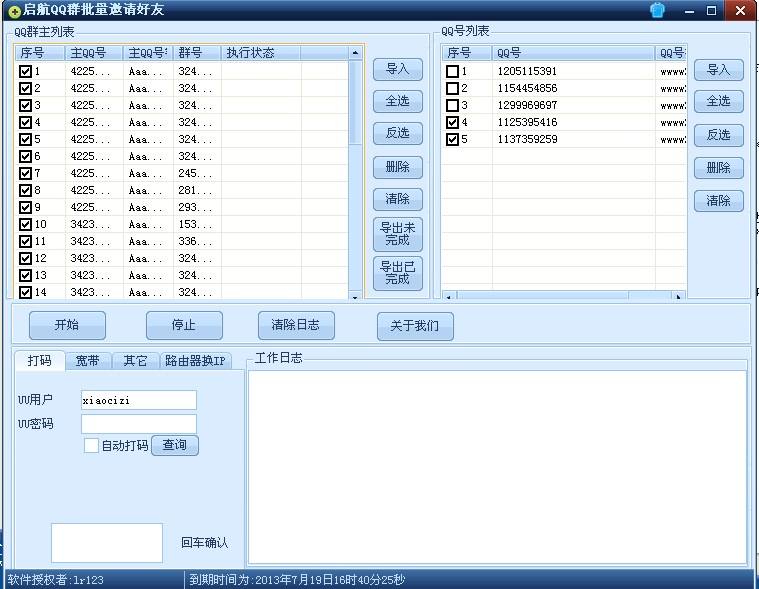Open the 路由器换IP tab
This screenshot has width=759, height=589.
(195, 361)
